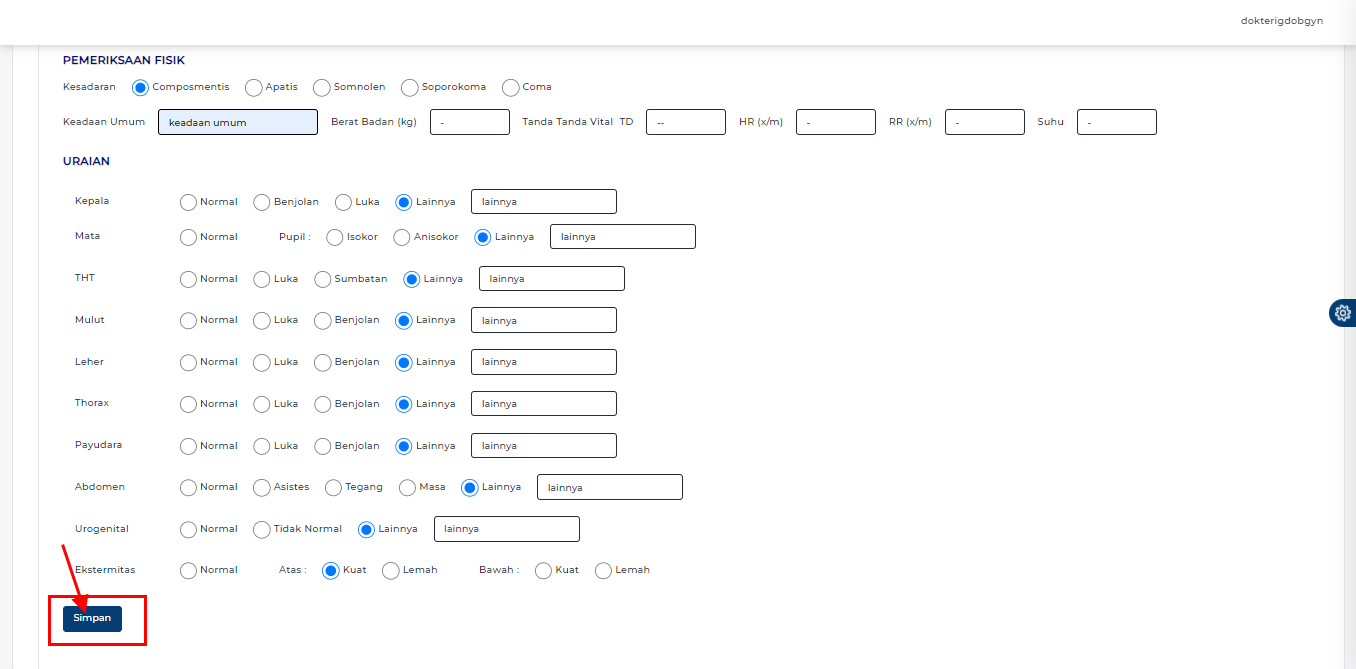The height and width of the screenshot is (669, 1356).
Task: Select Benjolan for Thorax
Action: [322, 403]
